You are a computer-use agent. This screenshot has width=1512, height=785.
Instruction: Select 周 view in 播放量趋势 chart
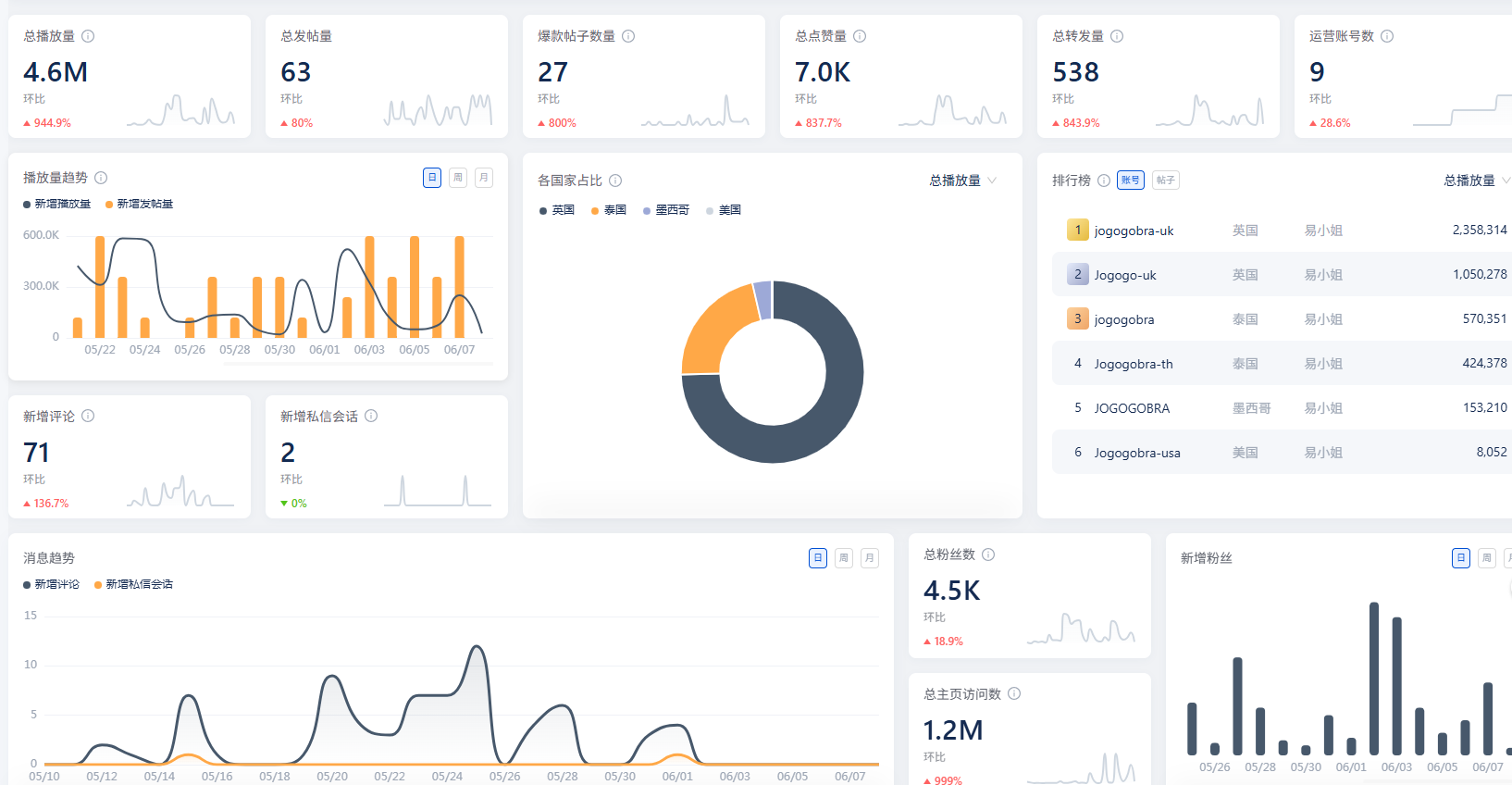coord(458,178)
